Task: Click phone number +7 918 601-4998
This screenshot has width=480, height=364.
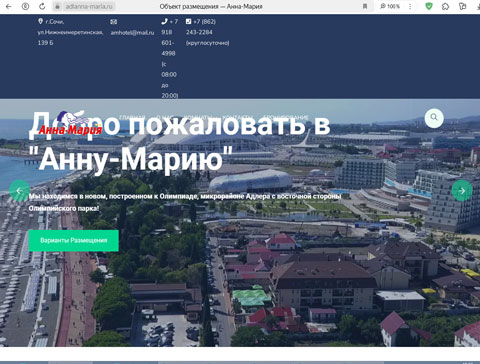Action: 169,37
